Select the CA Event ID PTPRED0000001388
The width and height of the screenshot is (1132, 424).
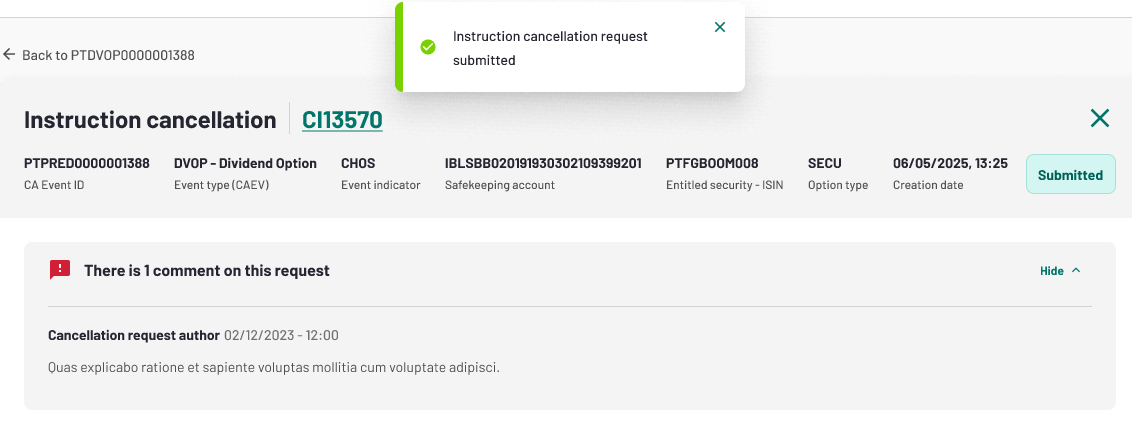coord(87,163)
